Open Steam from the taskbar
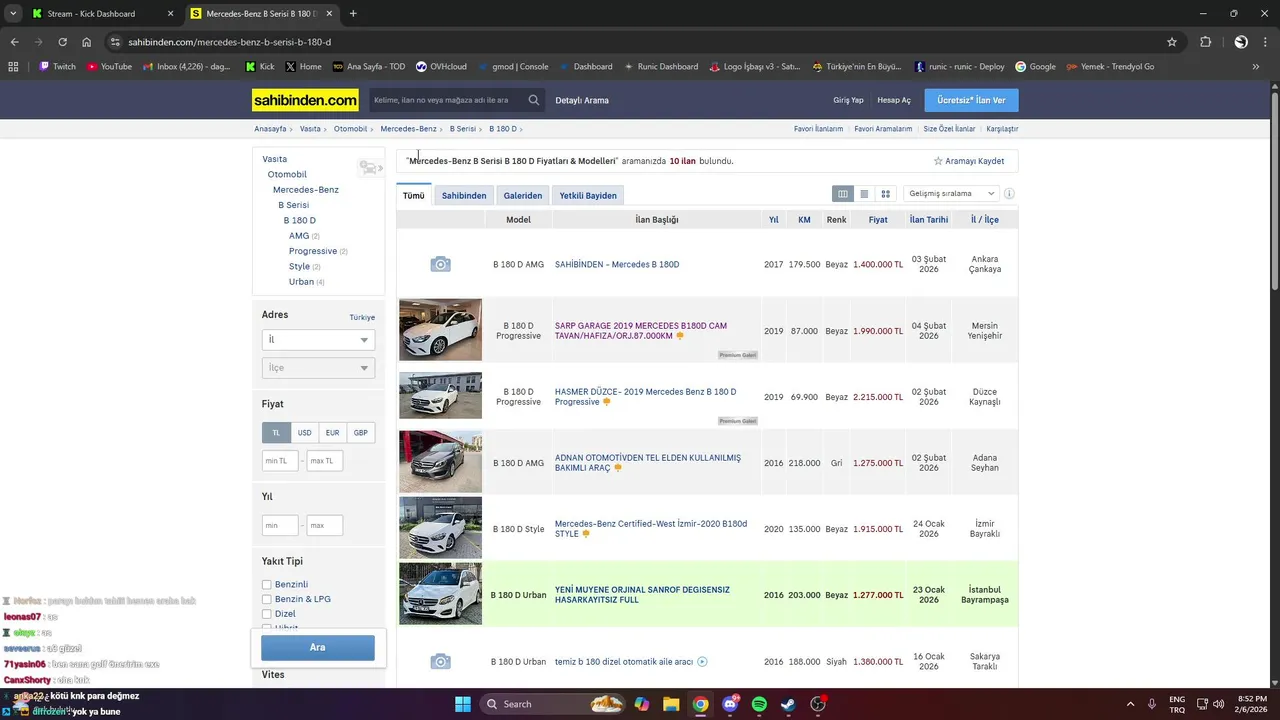This screenshot has width=1280, height=720. click(788, 704)
